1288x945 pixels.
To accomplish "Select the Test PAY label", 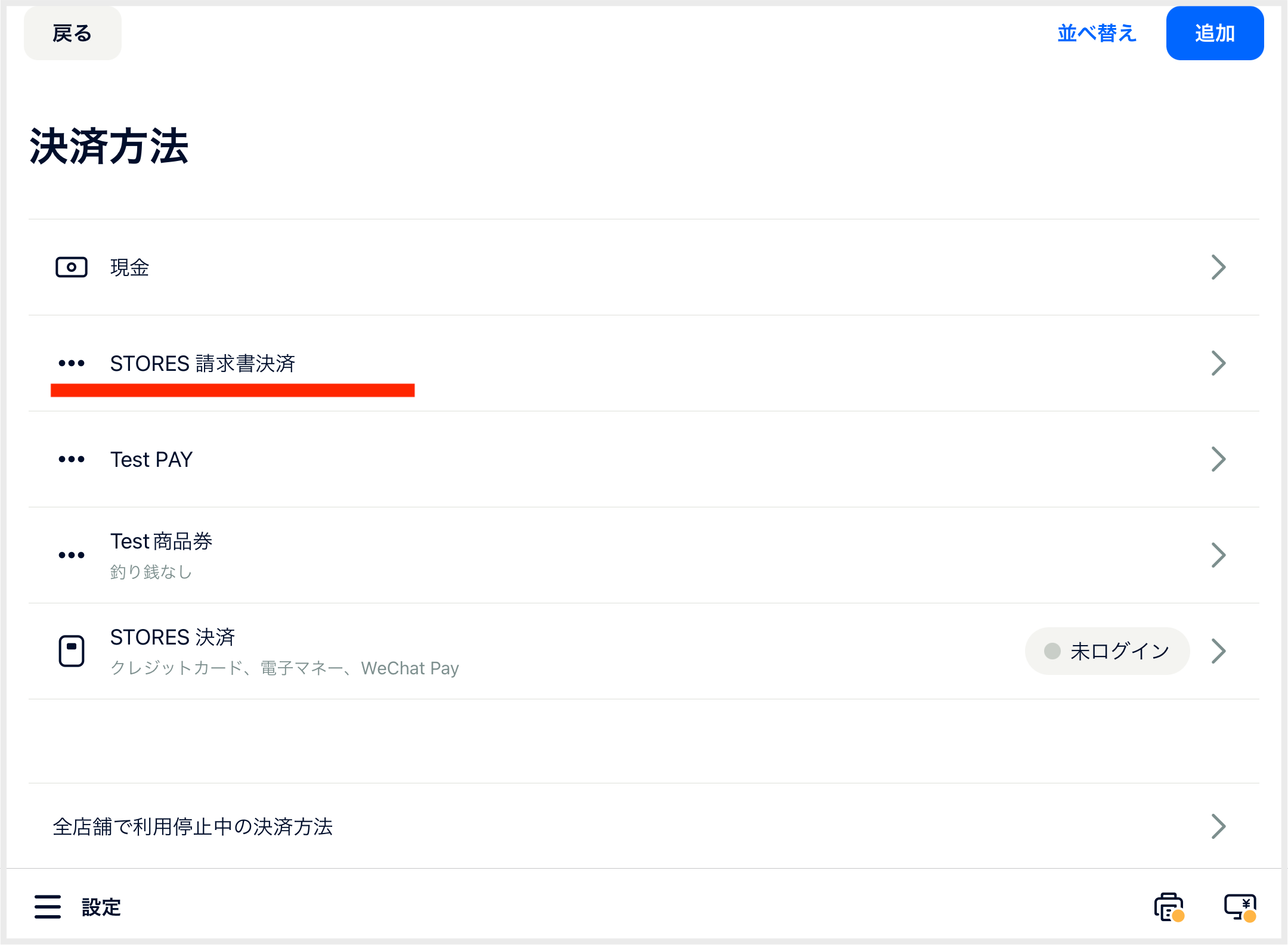I will (x=151, y=459).
